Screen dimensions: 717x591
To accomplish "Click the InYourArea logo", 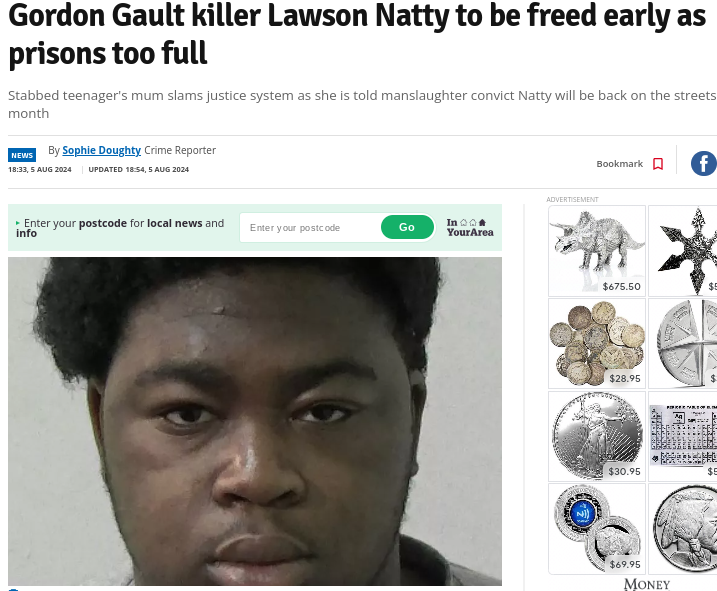I will [470, 227].
